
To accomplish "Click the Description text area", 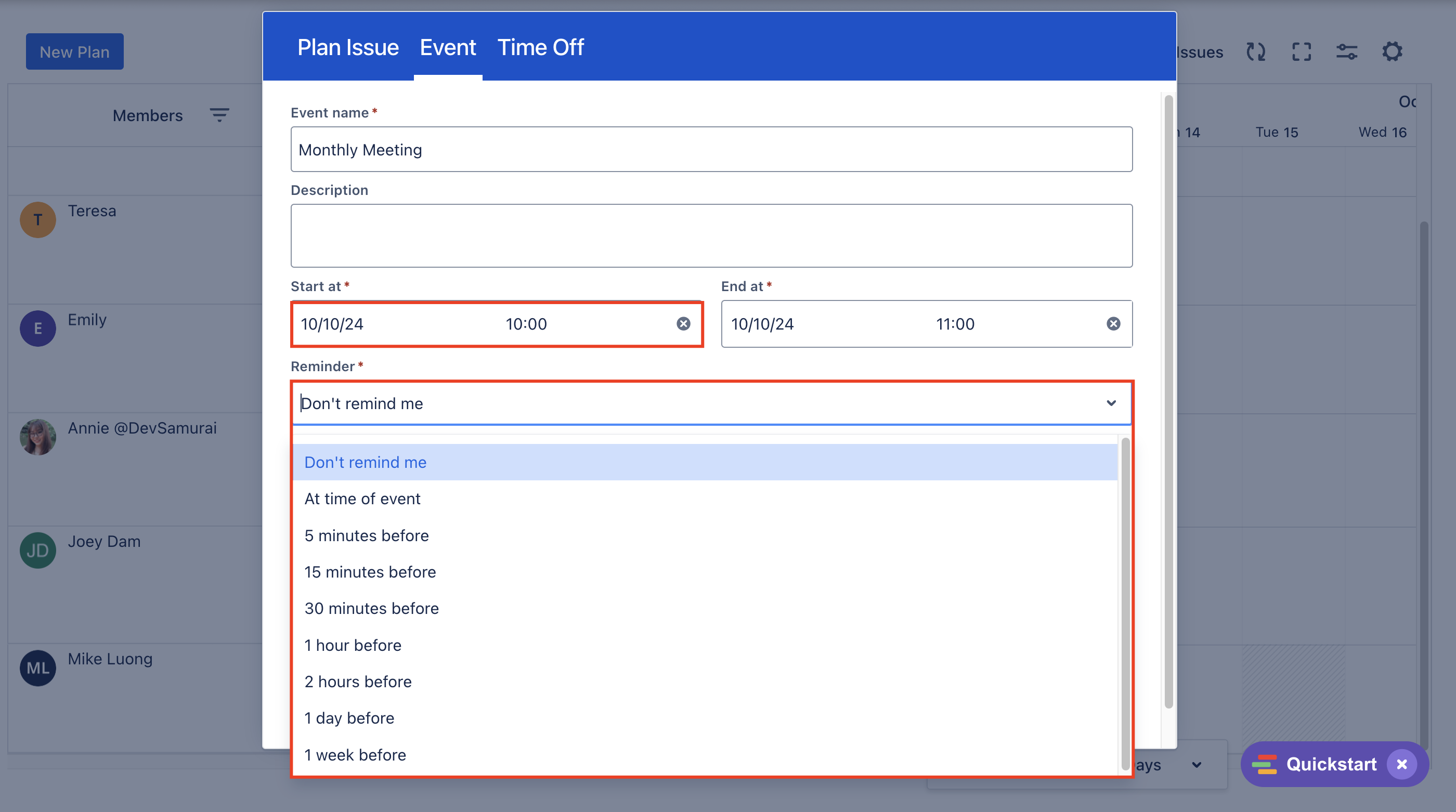I will [710, 235].
